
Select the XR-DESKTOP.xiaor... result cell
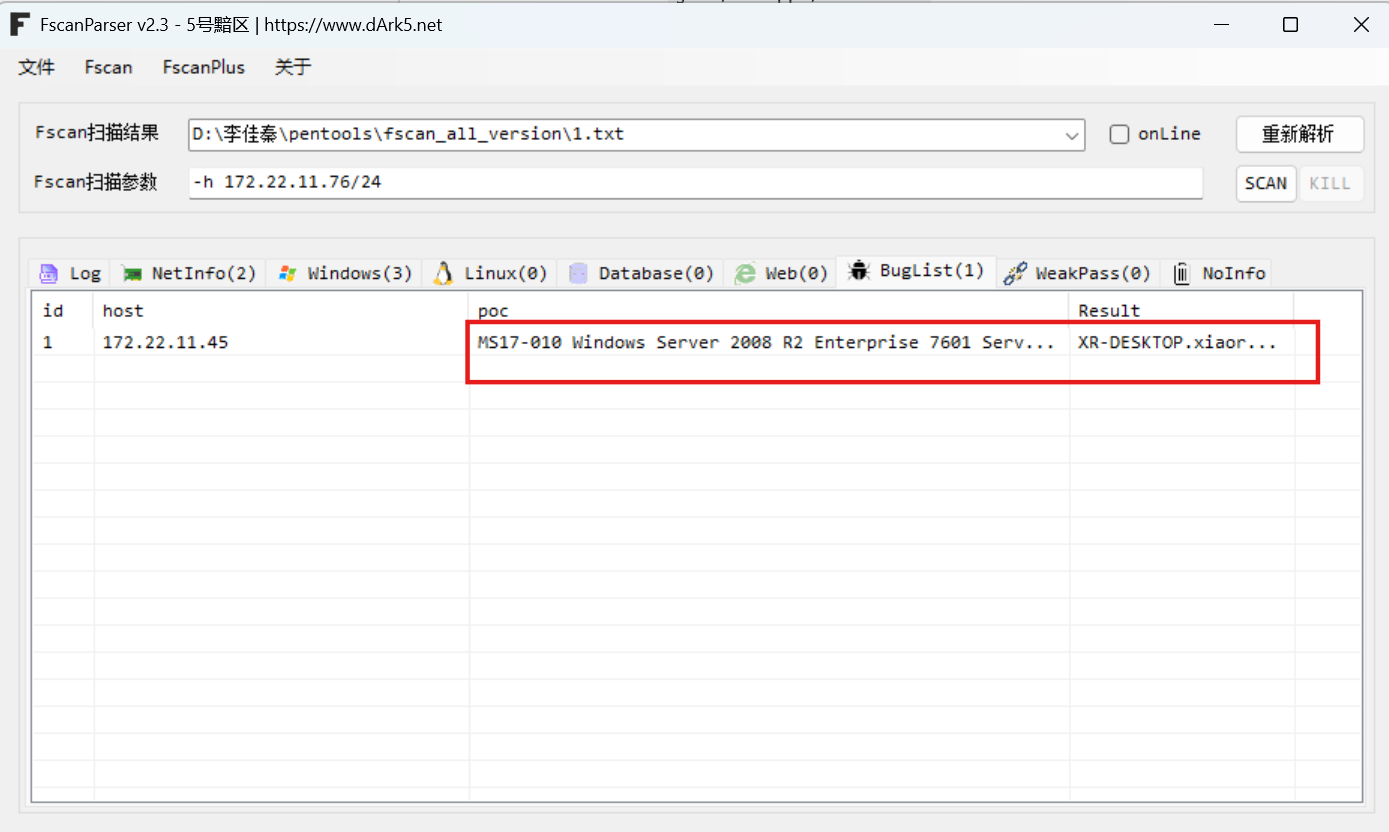pyautogui.click(x=1181, y=342)
